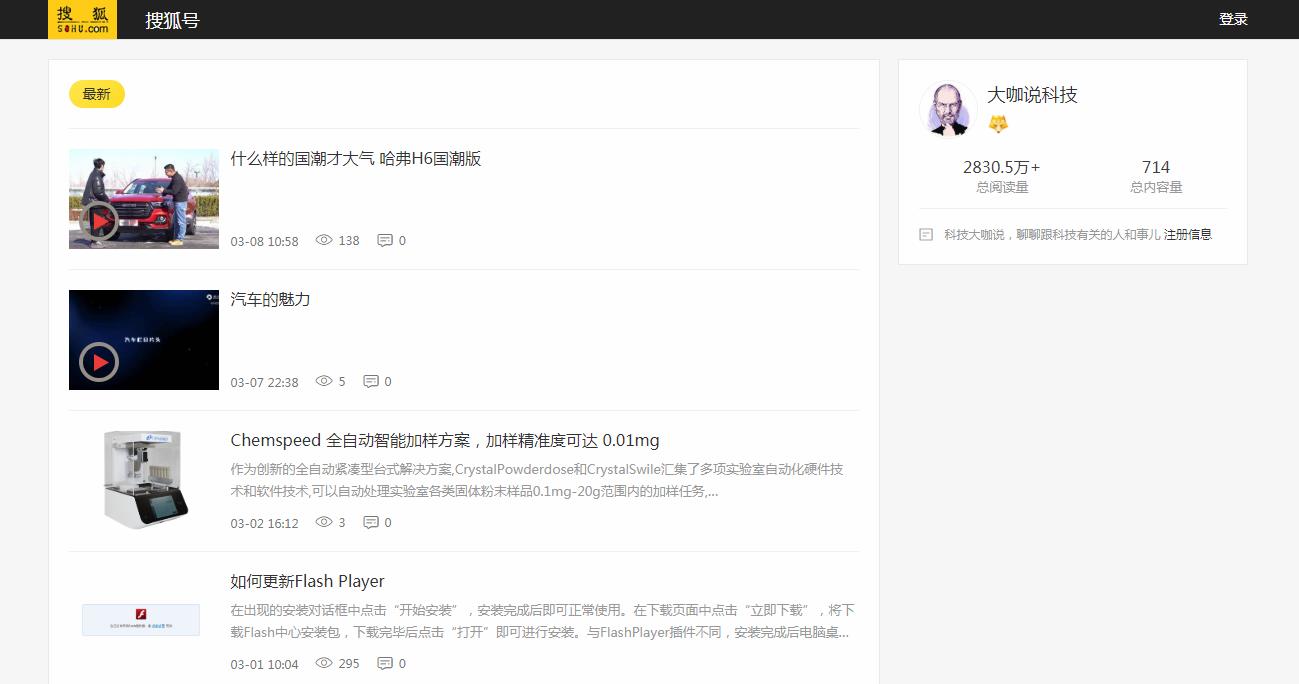Play the 哈弗H6国潮版 video thumbnail
Screen dimensions: 1299x684
[144, 199]
